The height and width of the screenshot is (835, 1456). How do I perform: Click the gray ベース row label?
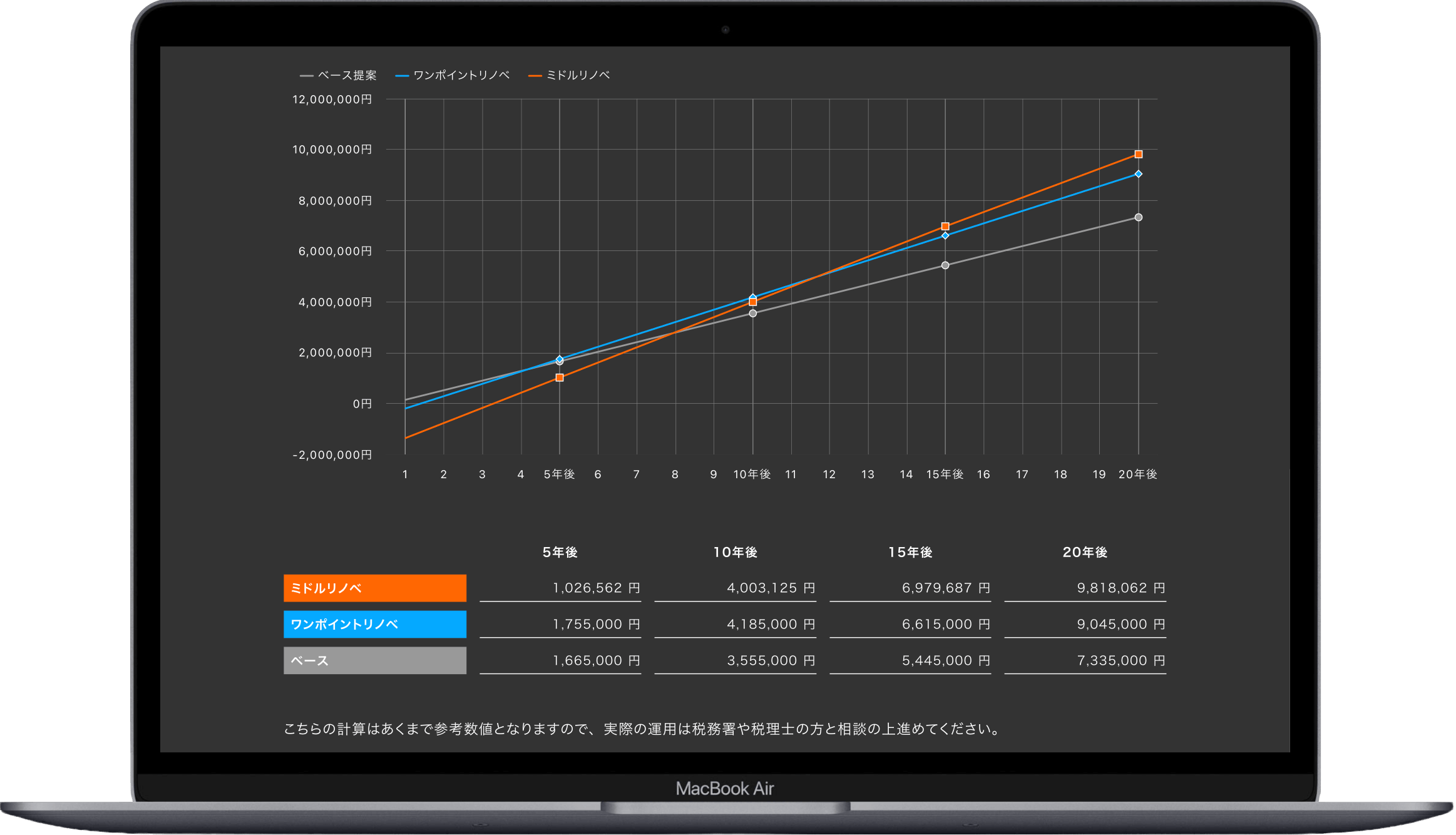coord(375,660)
